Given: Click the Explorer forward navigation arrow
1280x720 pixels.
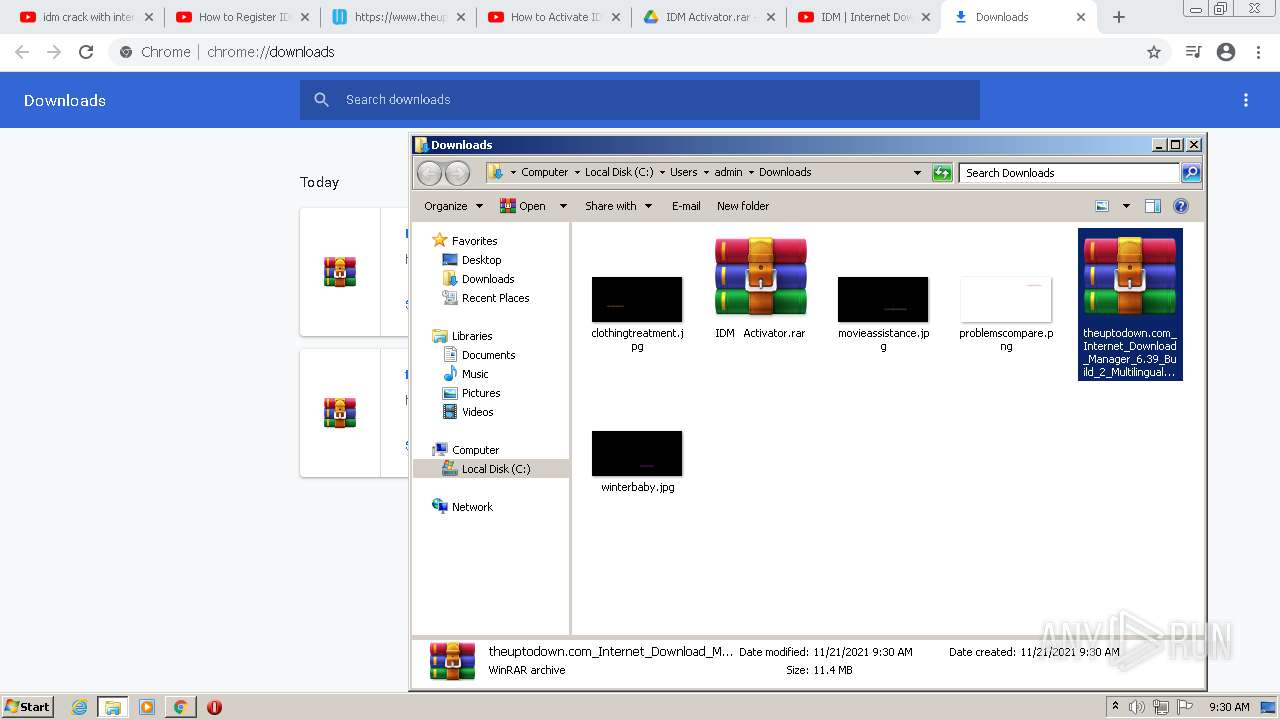Looking at the screenshot, I should pyautogui.click(x=457, y=173).
